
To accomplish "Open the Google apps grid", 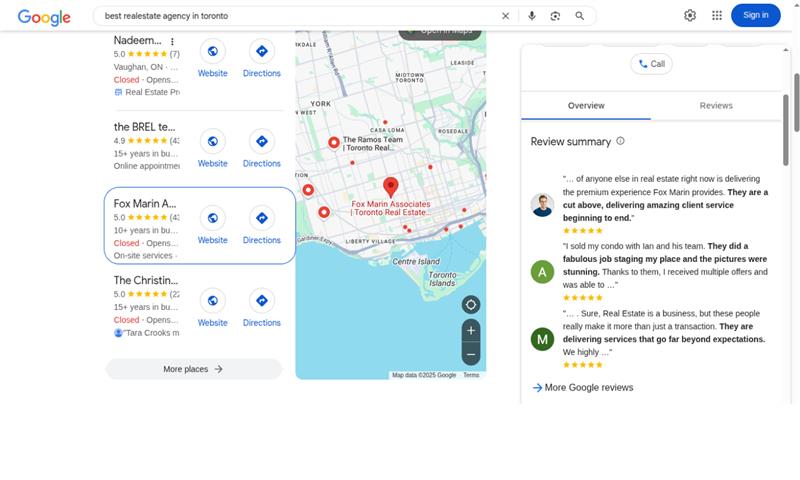I will (717, 15).
